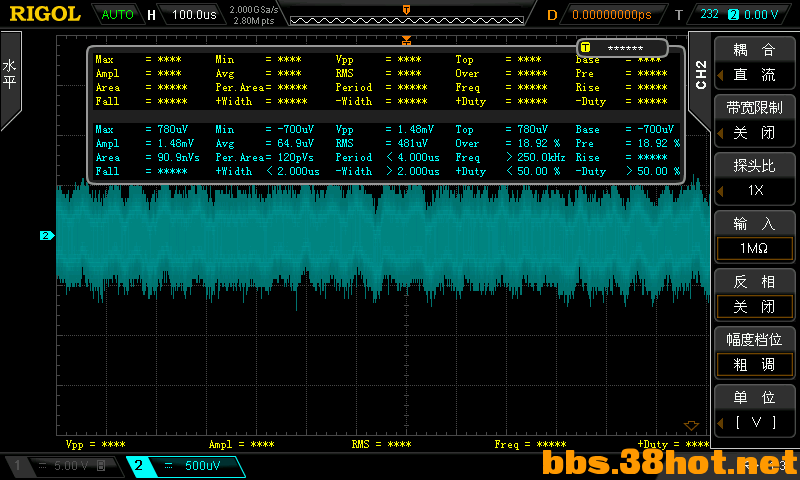Click the channel 2 ground level marker
The width and height of the screenshot is (800, 480).
click(x=46, y=235)
